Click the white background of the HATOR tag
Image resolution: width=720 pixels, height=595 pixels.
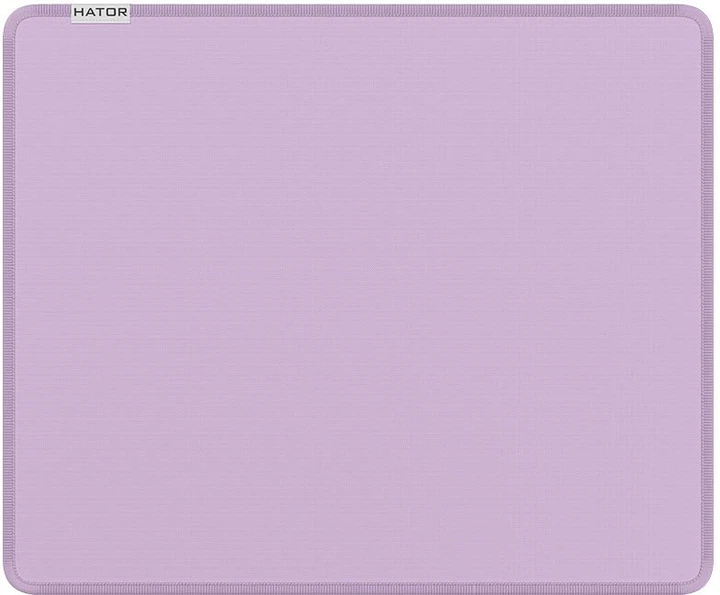click(100, 20)
